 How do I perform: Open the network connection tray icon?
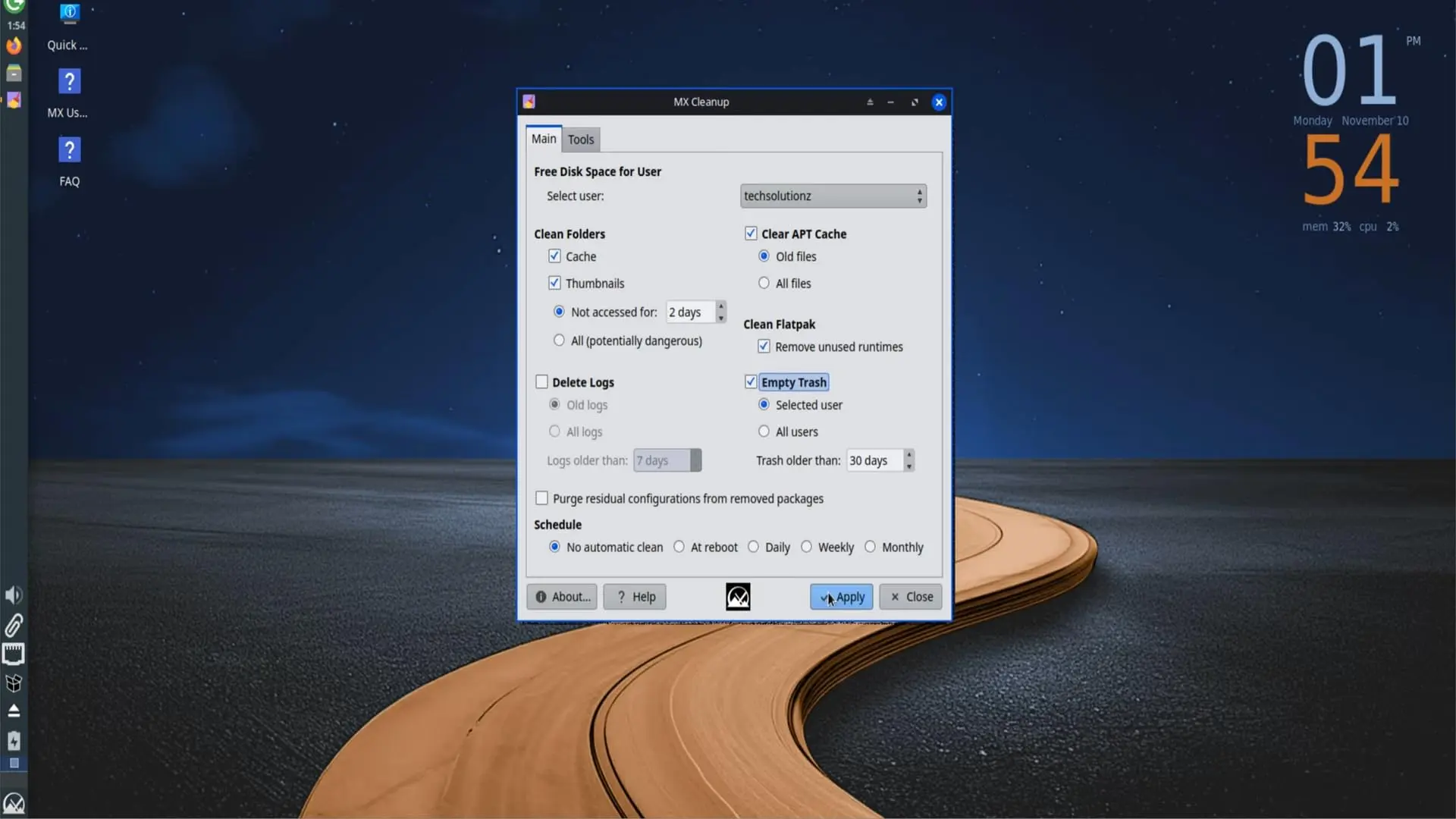14,654
